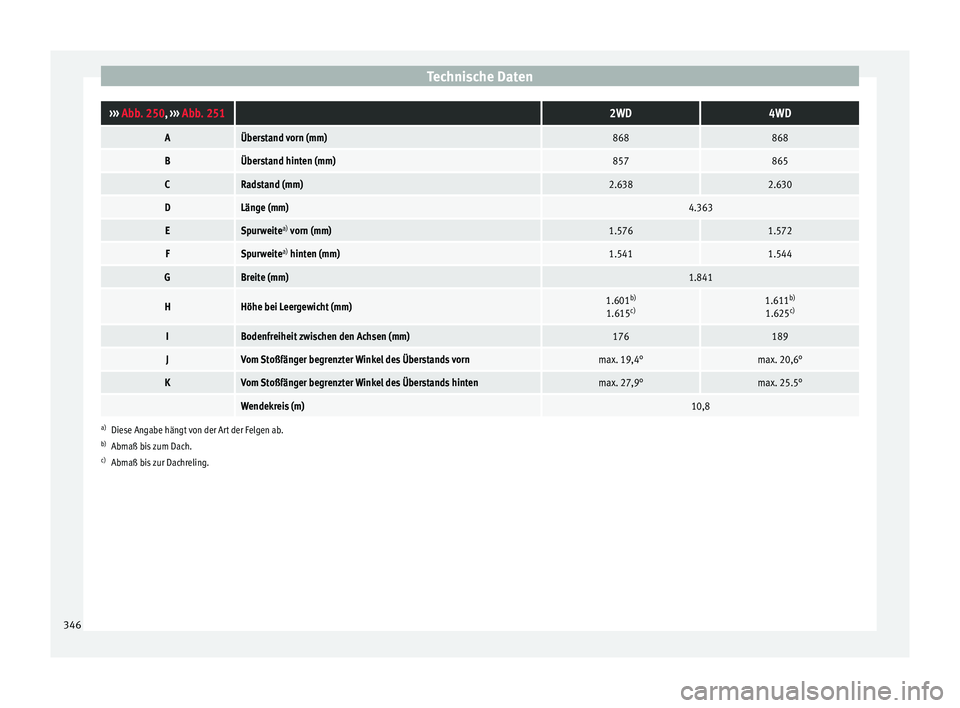Open the Abb. 250 figure reference
This screenshot has height=708, width=960.
(x=143, y=113)
